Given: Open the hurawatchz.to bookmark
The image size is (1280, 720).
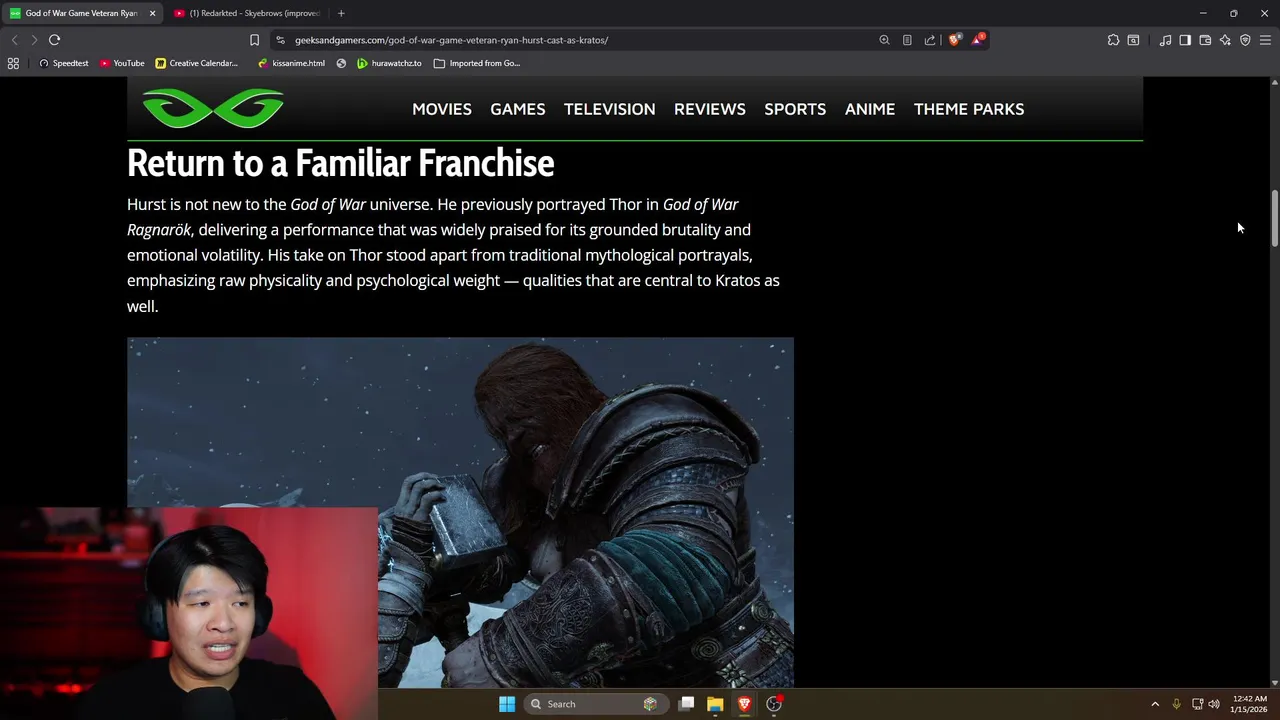Looking at the screenshot, I should tap(389, 63).
